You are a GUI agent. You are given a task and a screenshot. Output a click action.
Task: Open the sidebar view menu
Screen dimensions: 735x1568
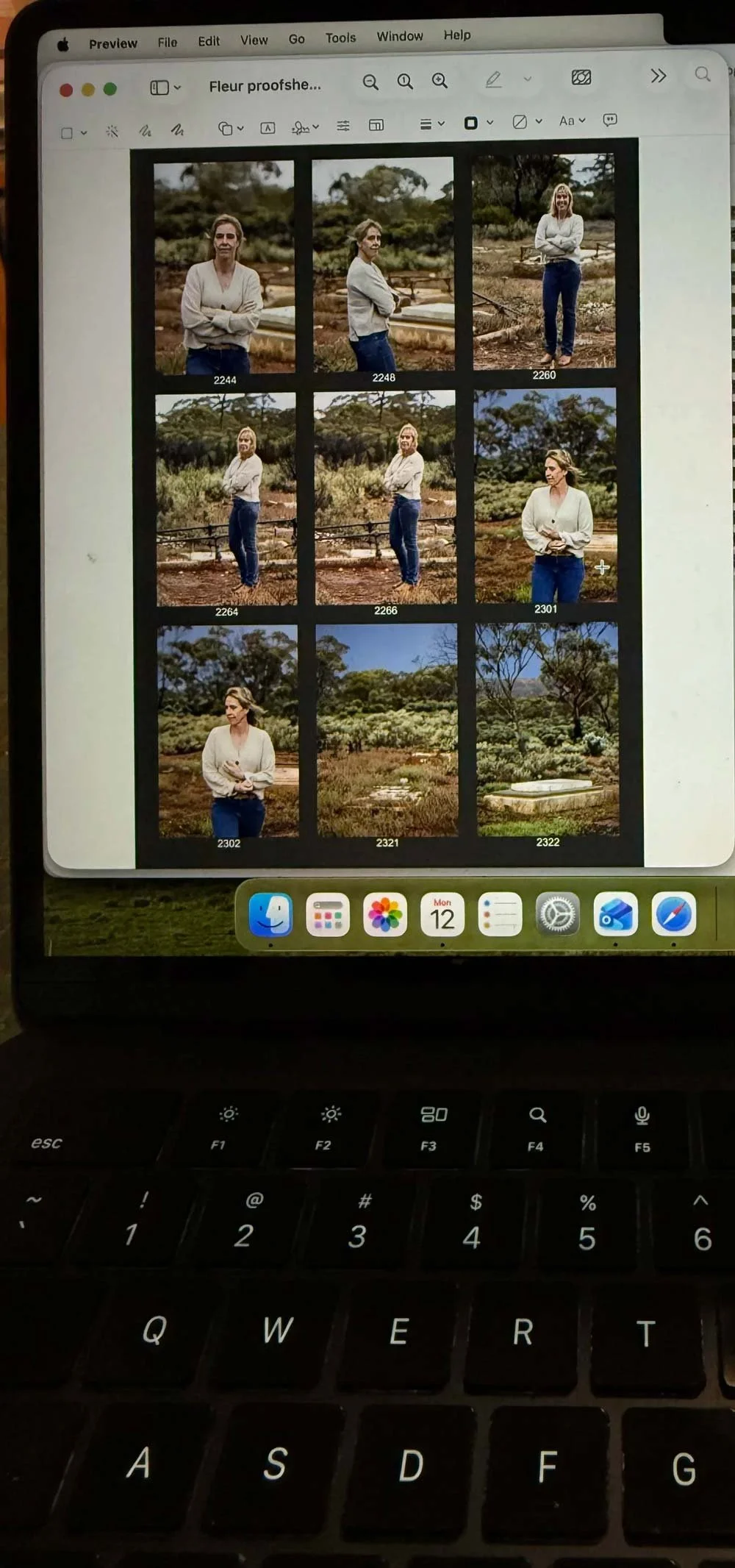coord(165,88)
